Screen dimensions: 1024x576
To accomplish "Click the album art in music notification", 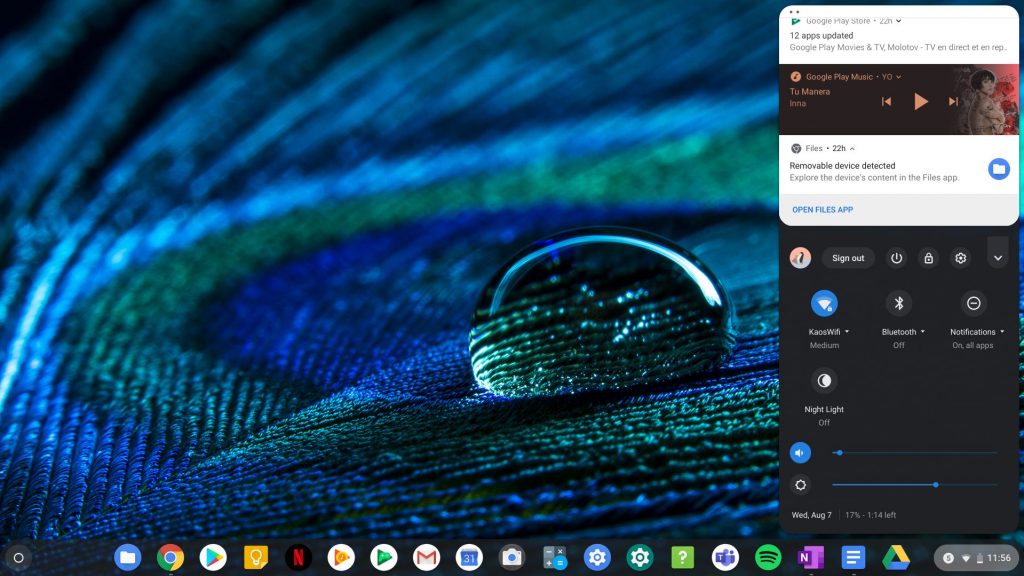I will 987,99.
